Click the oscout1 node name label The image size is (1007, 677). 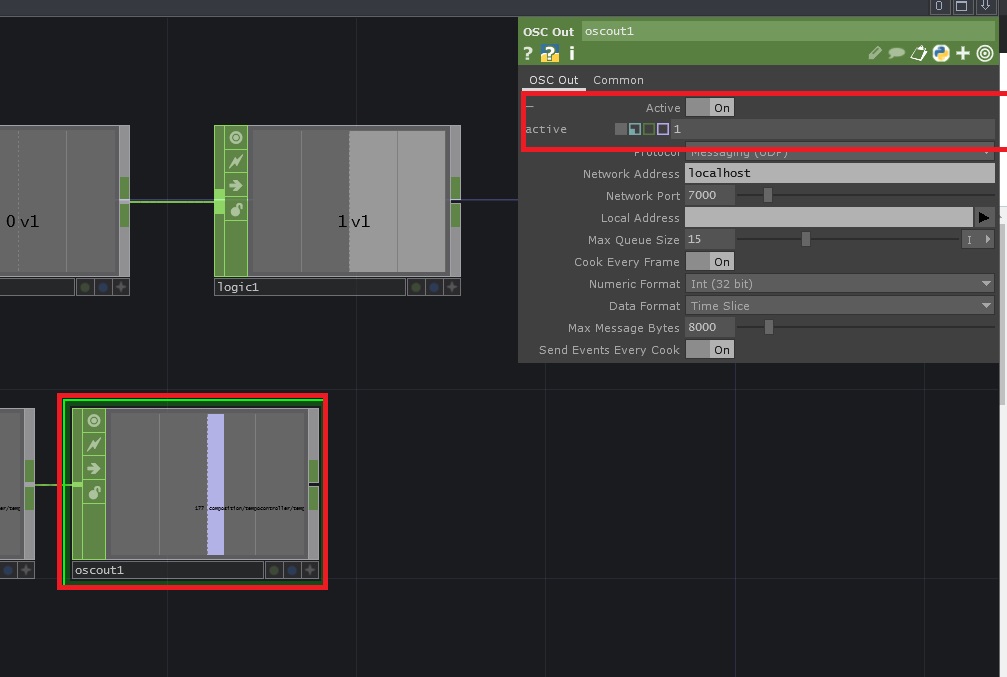coord(168,570)
